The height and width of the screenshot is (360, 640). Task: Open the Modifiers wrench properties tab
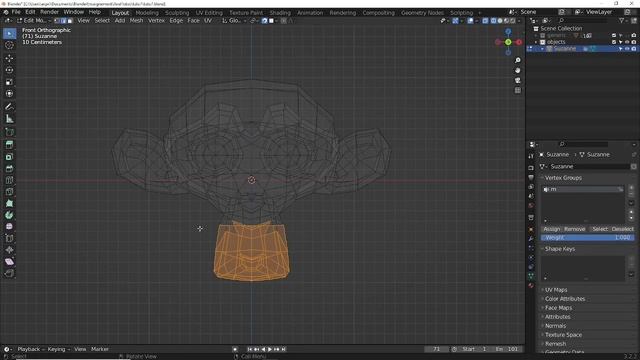[x=531, y=238]
